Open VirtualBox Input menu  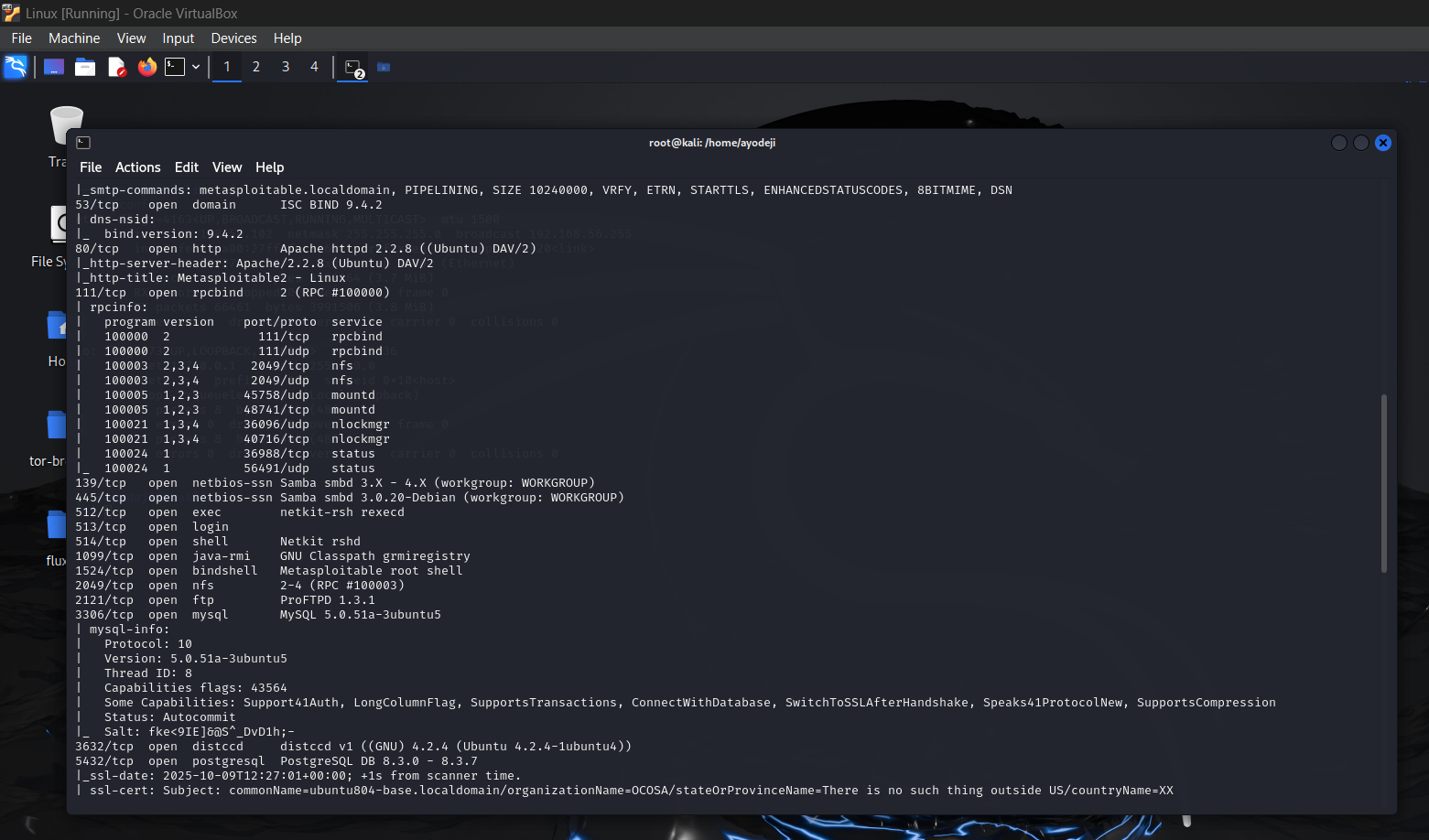pyautogui.click(x=179, y=38)
